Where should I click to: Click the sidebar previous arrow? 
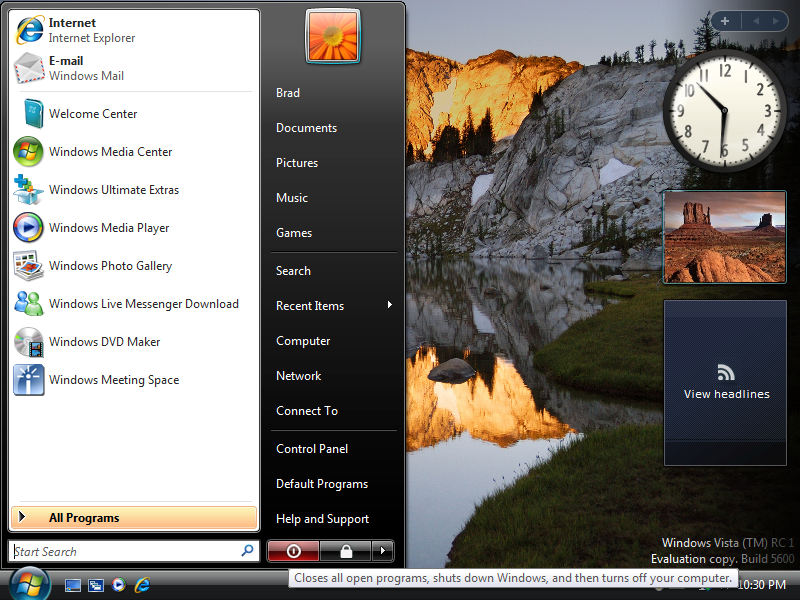tap(756, 21)
